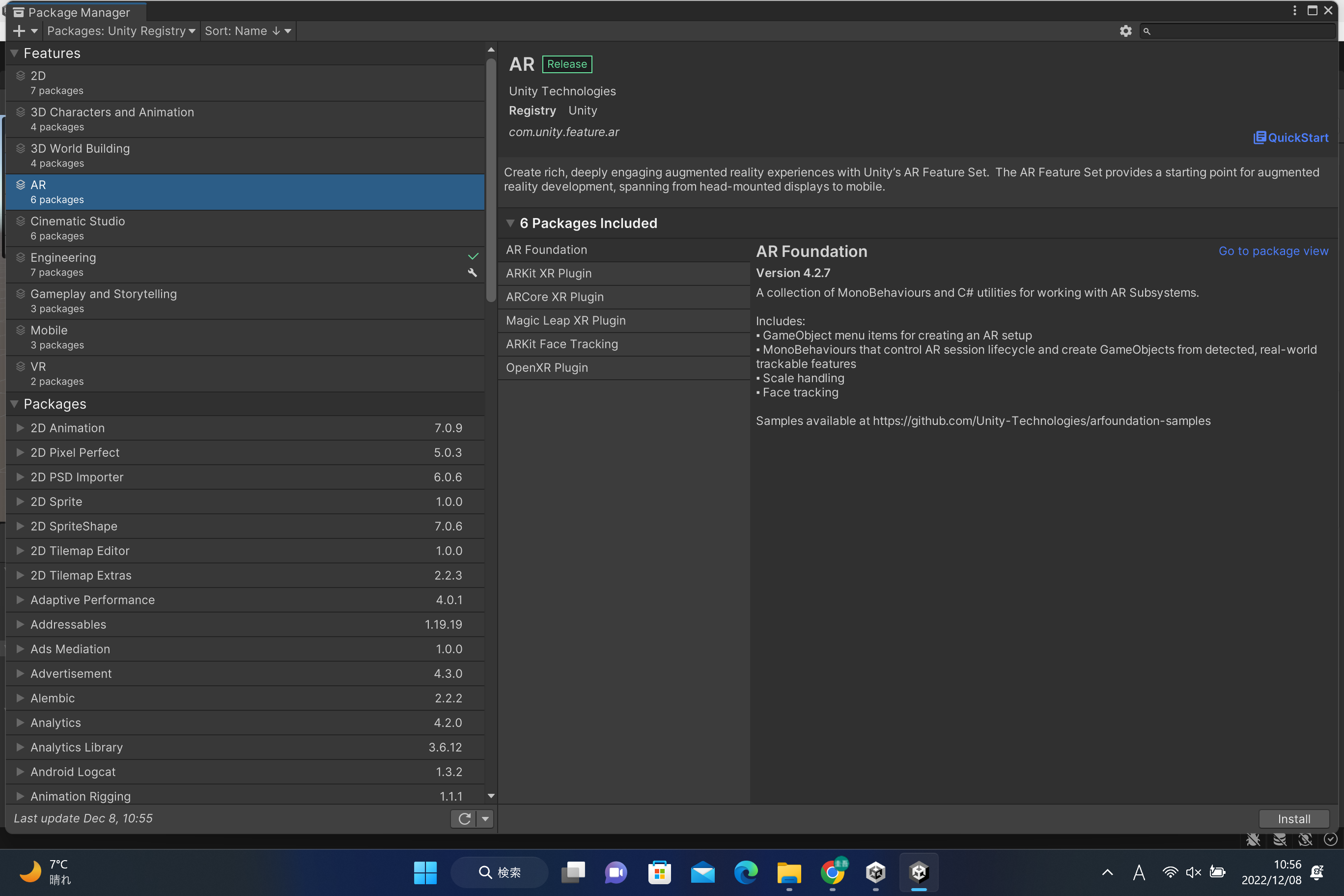The image size is (1344, 896).
Task: Open Google Chrome from the taskbar
Action: tap(832, 872)
